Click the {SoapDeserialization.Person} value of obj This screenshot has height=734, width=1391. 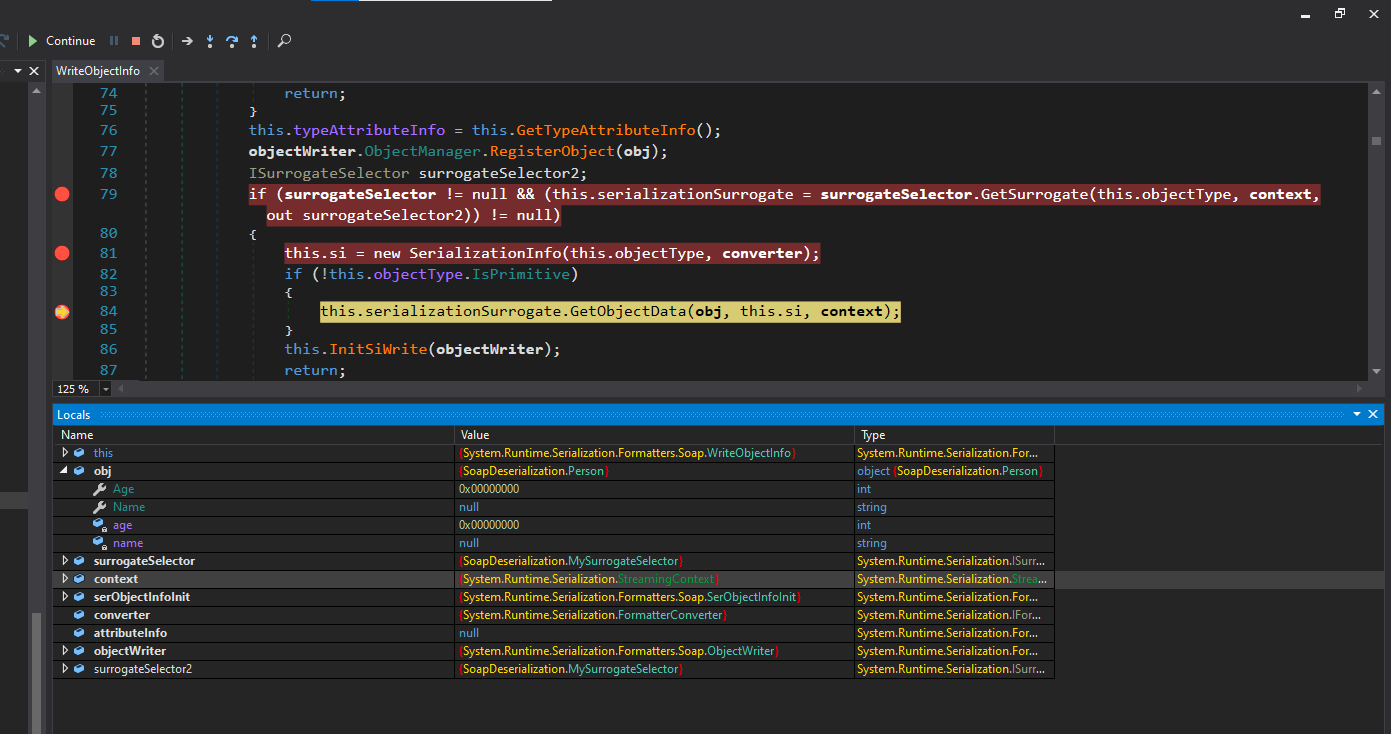(534, 471)
